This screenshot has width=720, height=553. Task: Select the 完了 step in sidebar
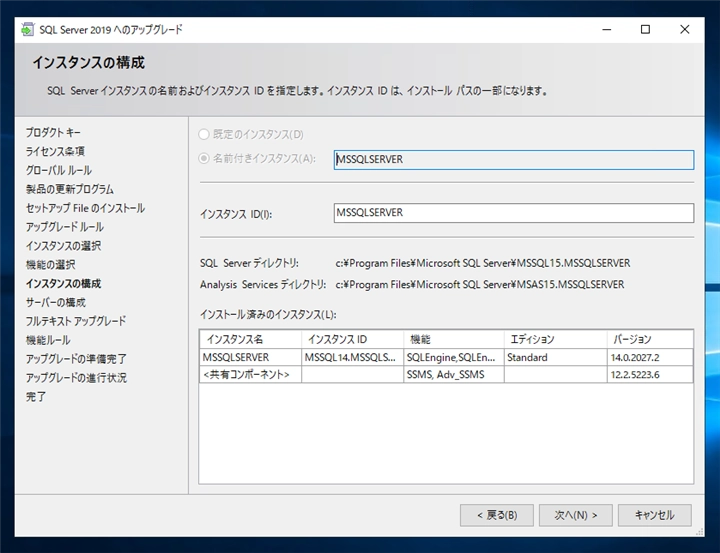point(36,396)
